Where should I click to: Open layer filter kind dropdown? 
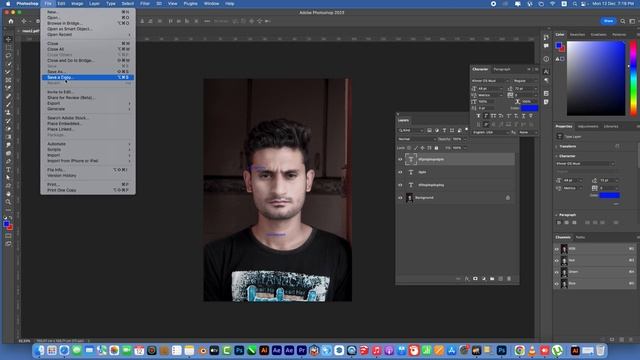point(411,130)
